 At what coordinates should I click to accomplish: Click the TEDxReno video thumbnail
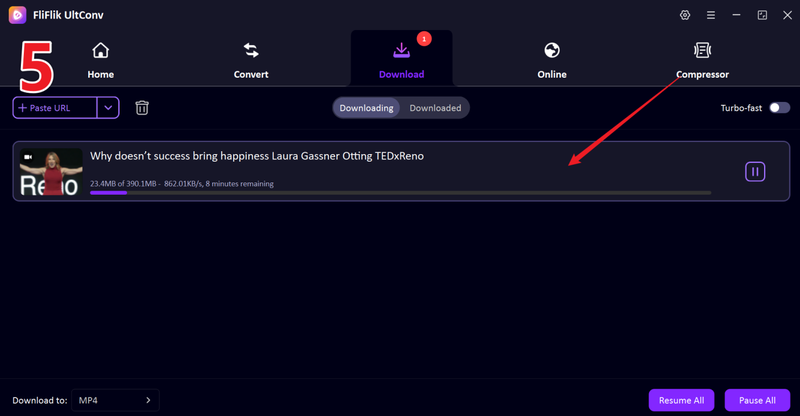pos(51,172)
